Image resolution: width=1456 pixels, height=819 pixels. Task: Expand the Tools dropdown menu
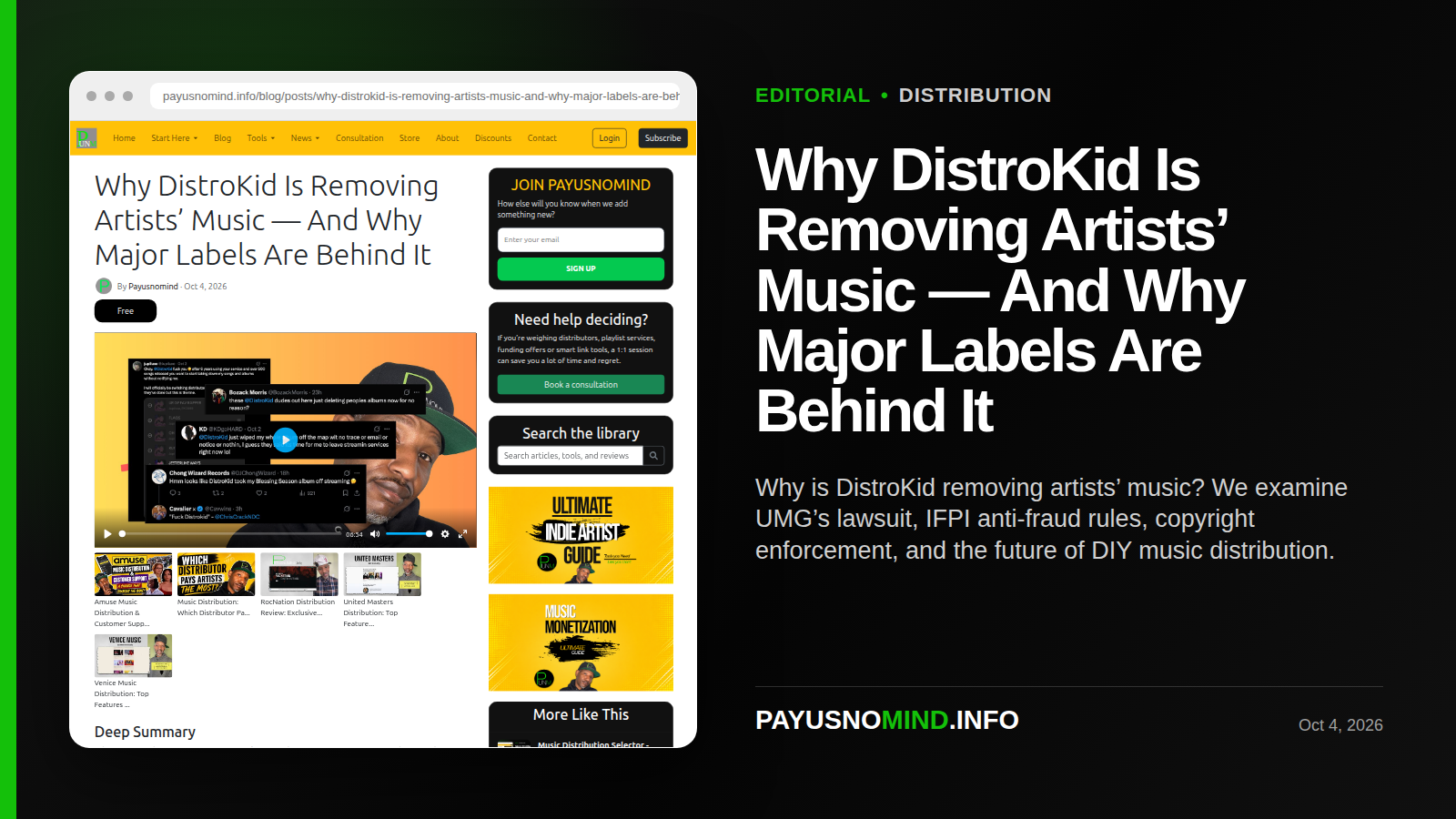[260, 138]
